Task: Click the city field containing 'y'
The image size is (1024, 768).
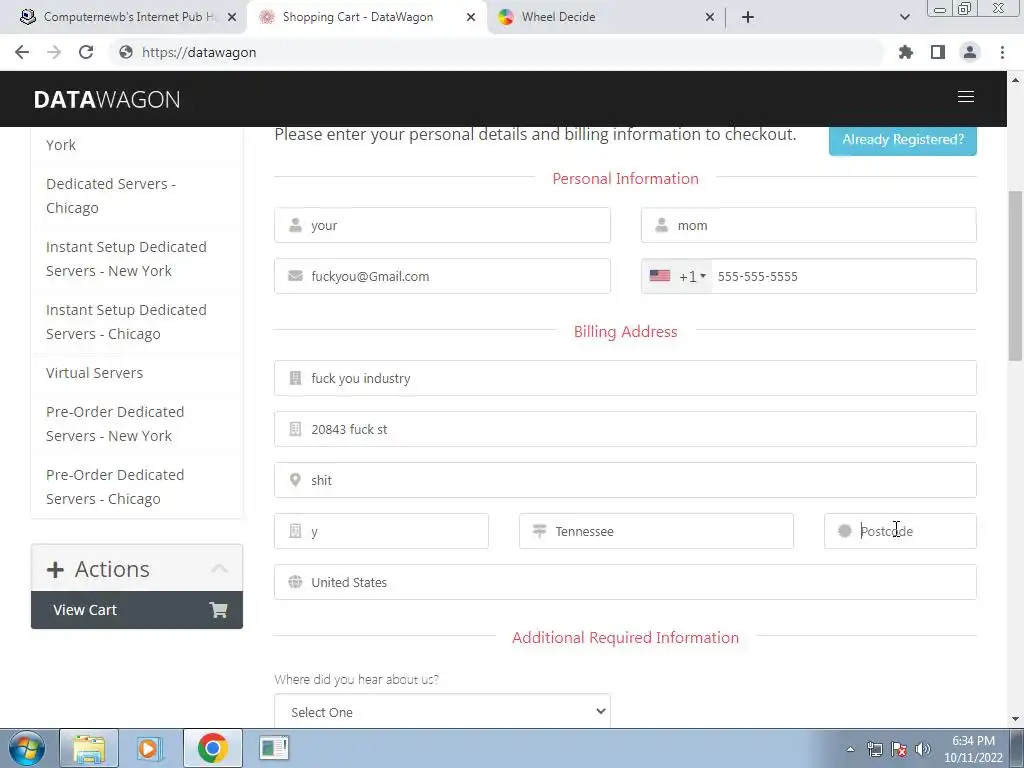Action: click(381, 531)
